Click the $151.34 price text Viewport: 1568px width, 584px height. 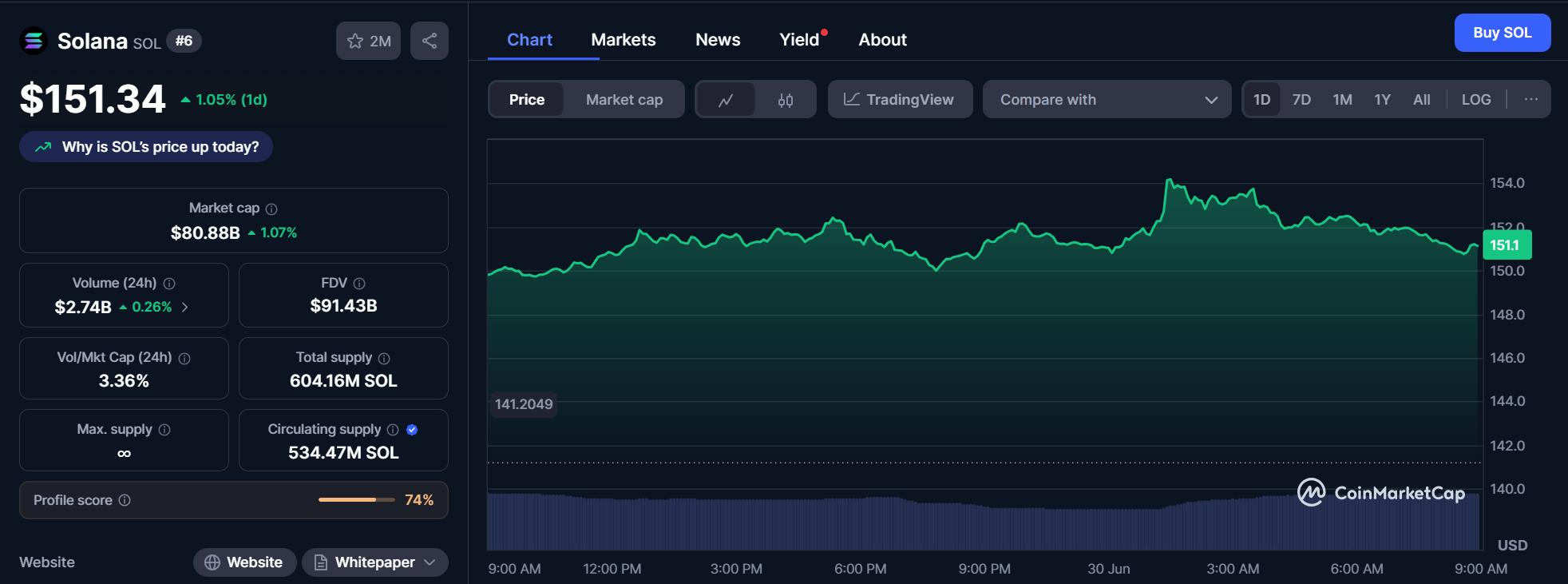93,99
